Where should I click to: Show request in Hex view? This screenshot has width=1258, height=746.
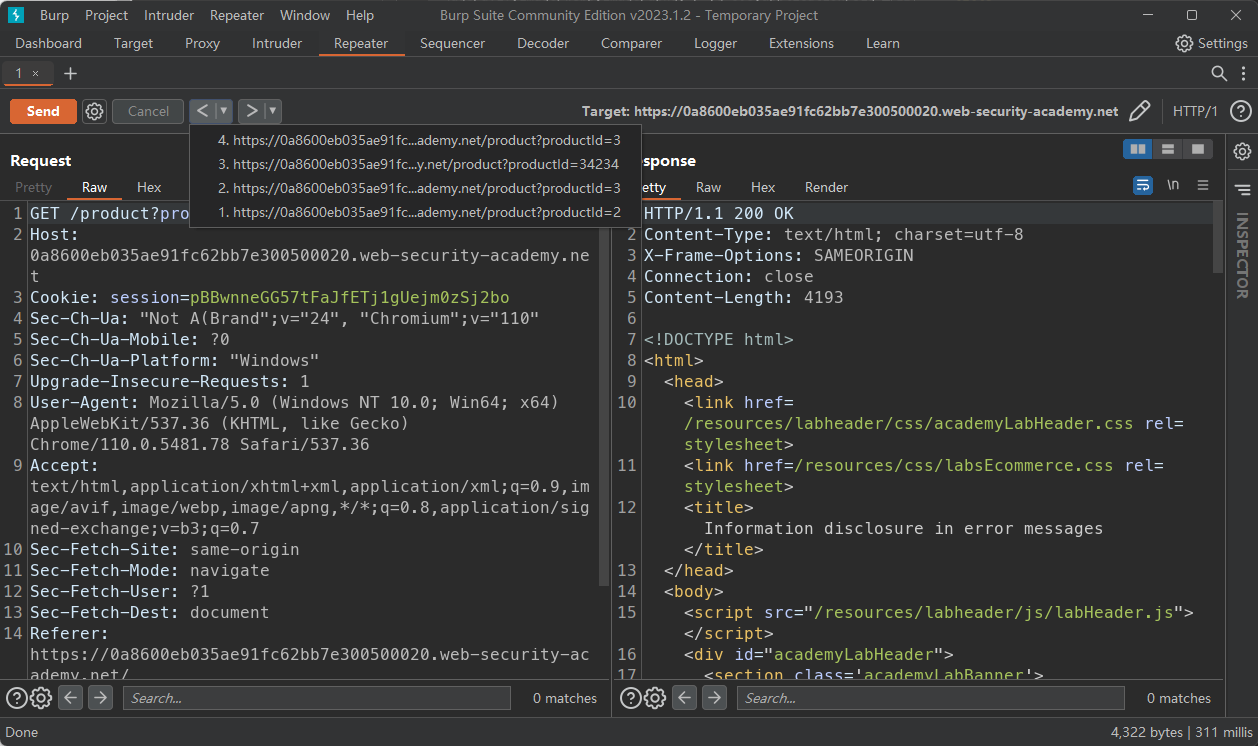(x=149, y=187)
